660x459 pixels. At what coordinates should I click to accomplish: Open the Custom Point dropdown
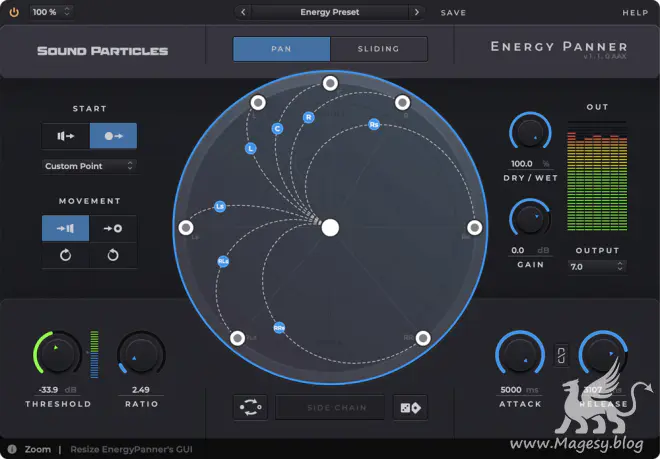89,166
